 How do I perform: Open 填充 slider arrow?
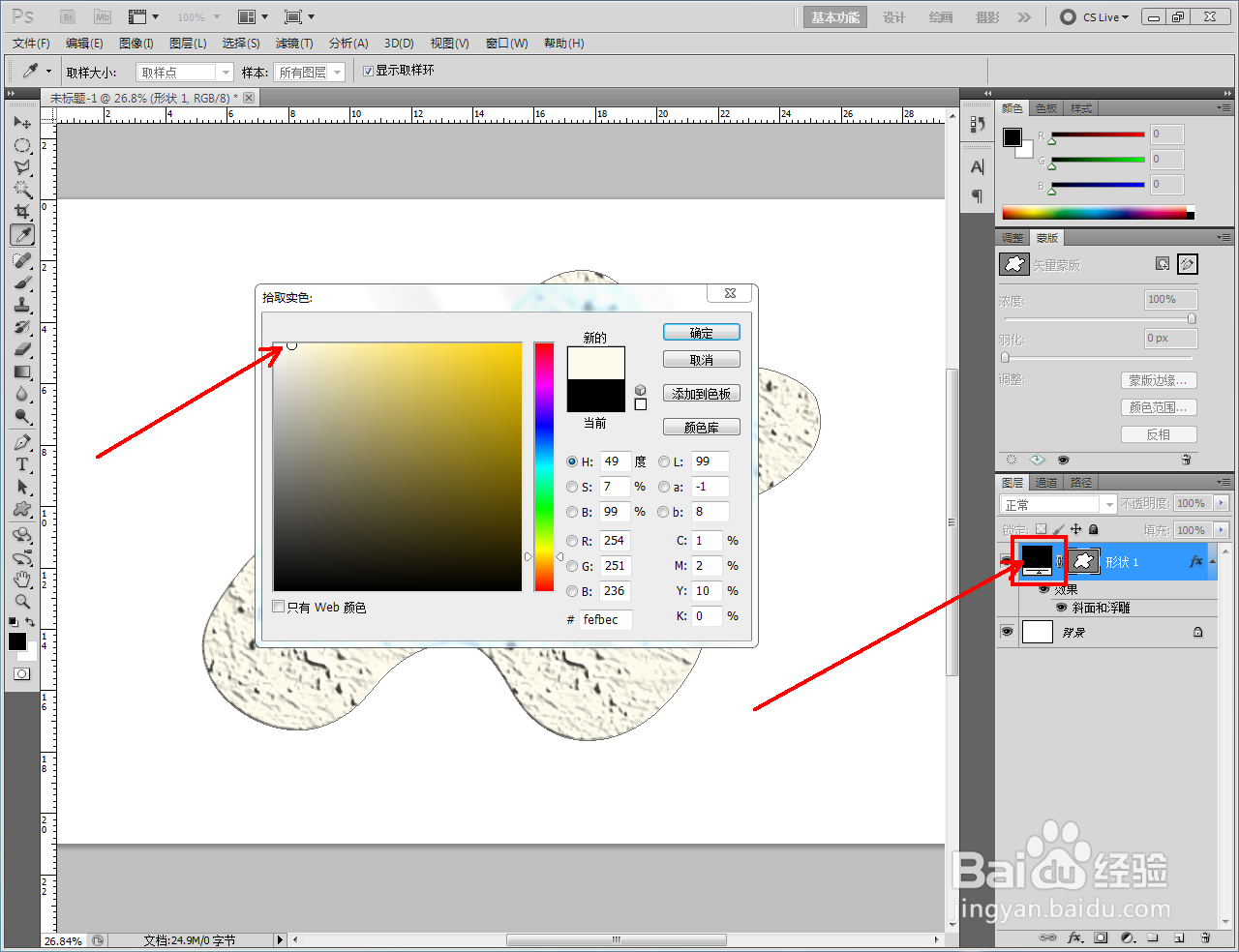(1221, 530)
